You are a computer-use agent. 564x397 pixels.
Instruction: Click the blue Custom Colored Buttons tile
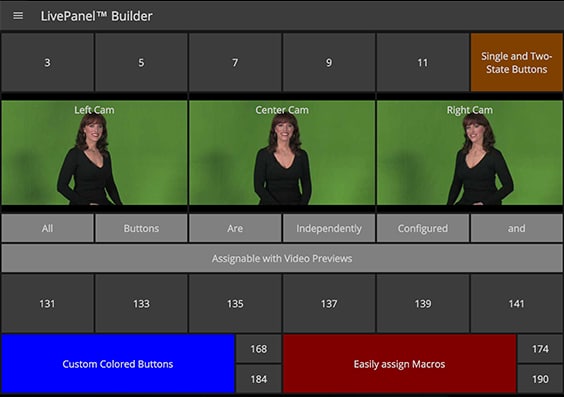118,364
